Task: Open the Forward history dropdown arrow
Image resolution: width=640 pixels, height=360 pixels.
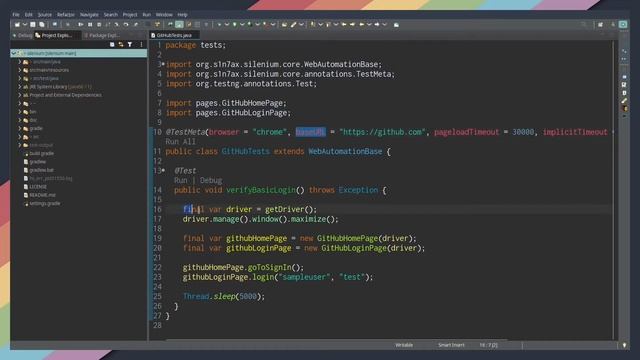Action: click(384, 24)
